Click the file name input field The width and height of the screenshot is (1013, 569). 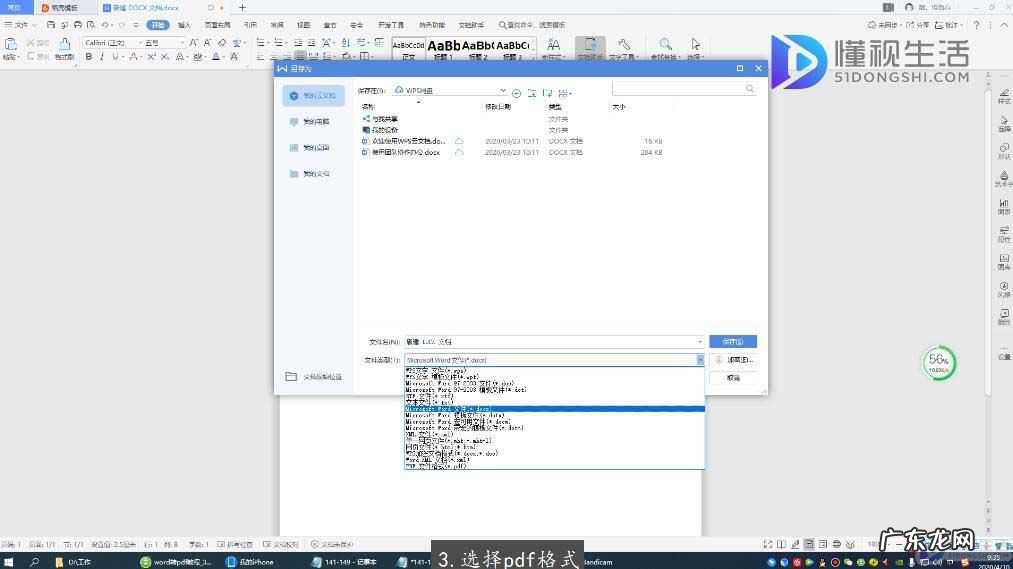554,342
